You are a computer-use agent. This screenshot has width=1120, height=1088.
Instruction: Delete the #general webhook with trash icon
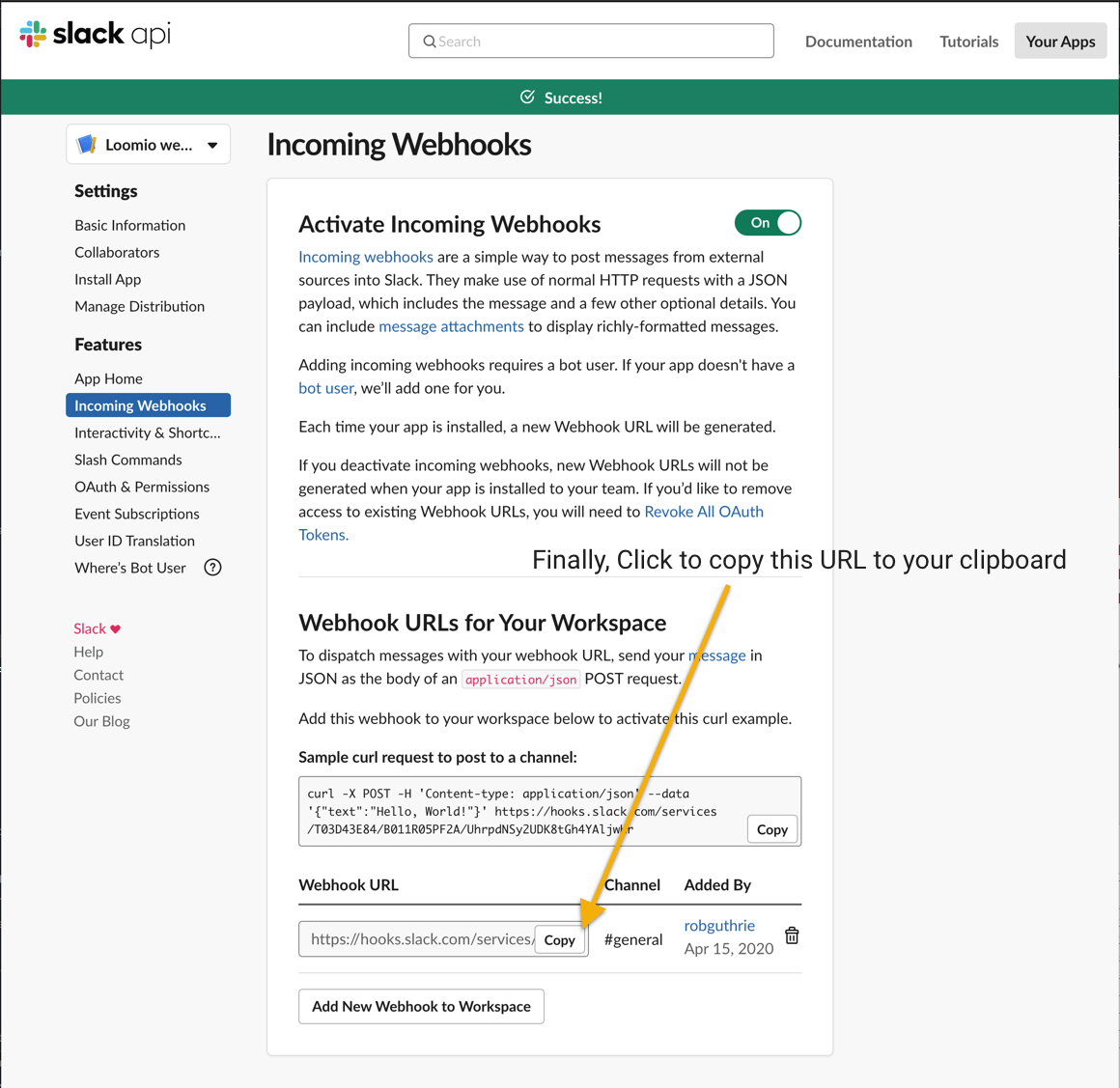coord(792,935)
